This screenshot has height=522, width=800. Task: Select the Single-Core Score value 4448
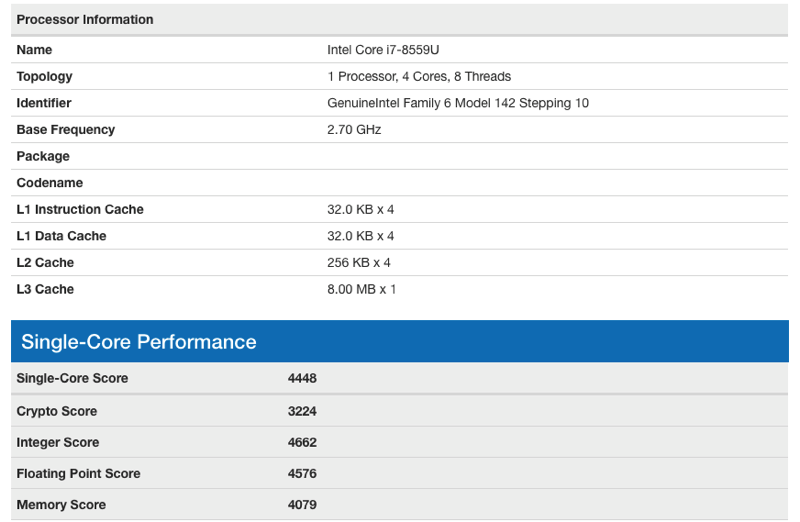tap(302, 379)
